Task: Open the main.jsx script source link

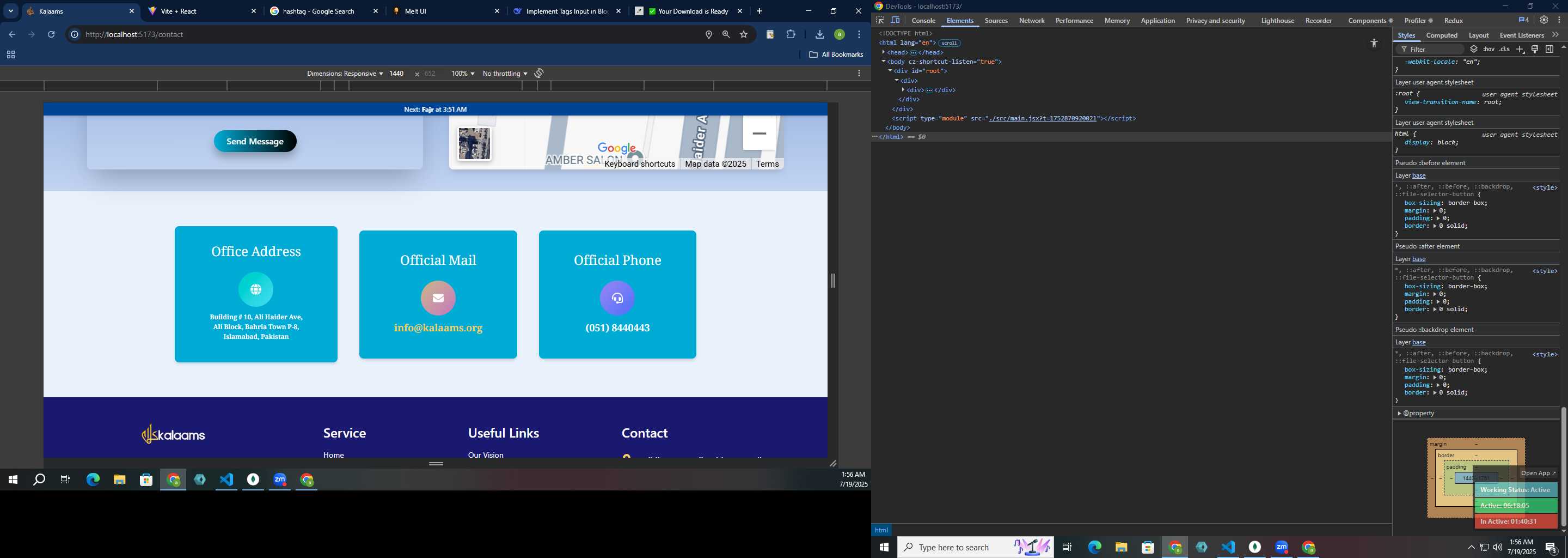Action: (x=1042, y=119)
